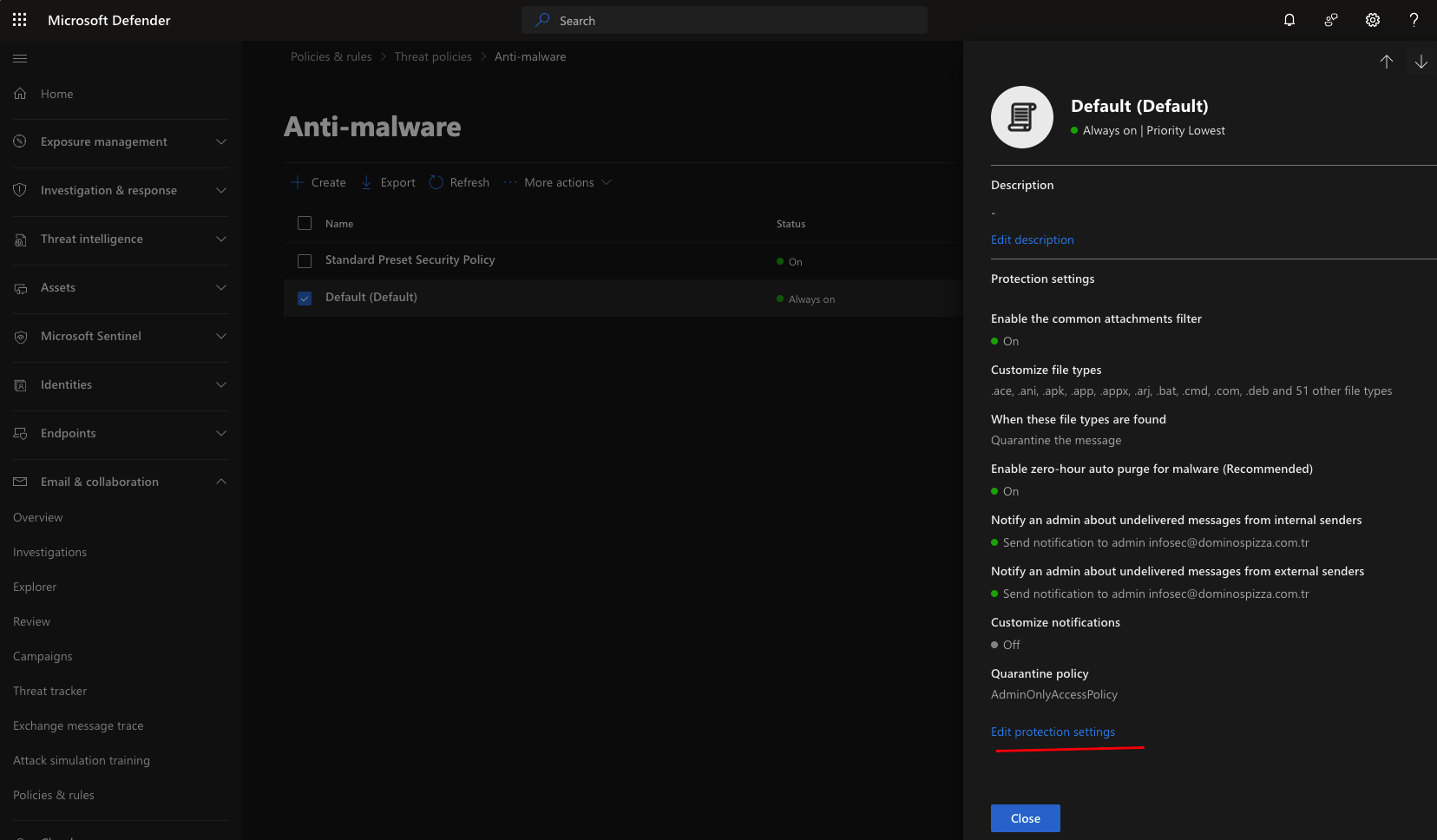Toggle the select-all checkbox beside Name
This screenshot has height=840, width=1437.
point(305,223)
